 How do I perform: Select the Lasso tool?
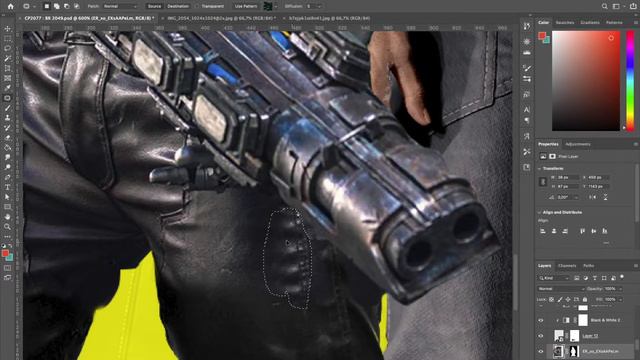[7, 49]
